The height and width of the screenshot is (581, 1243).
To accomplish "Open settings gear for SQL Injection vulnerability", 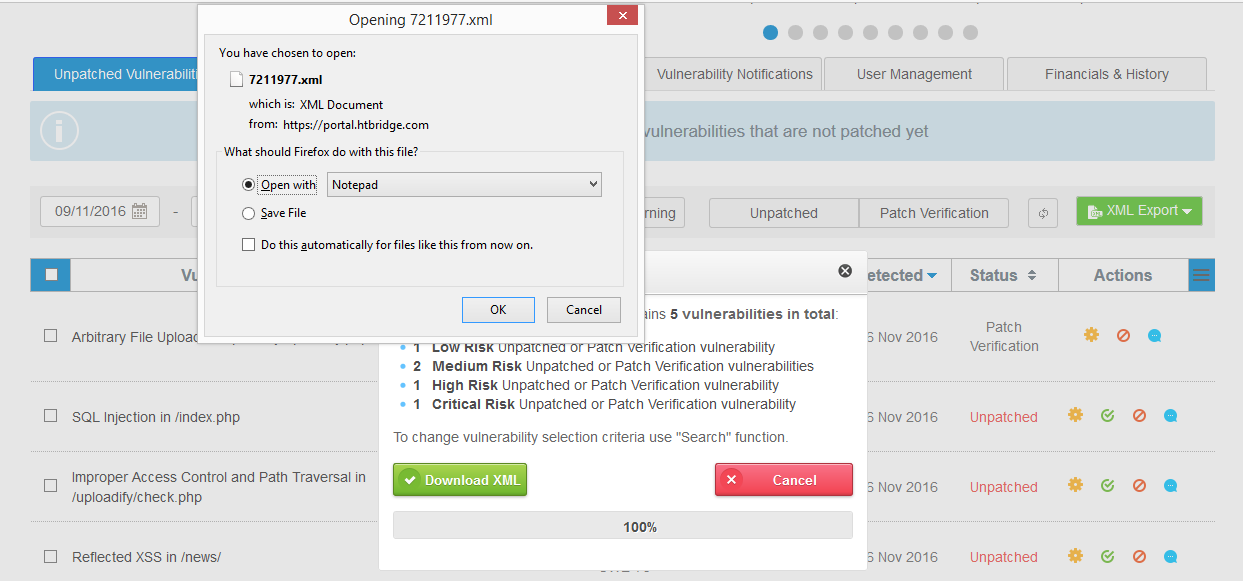I will pyautogui.click(x=1074, y=415).
